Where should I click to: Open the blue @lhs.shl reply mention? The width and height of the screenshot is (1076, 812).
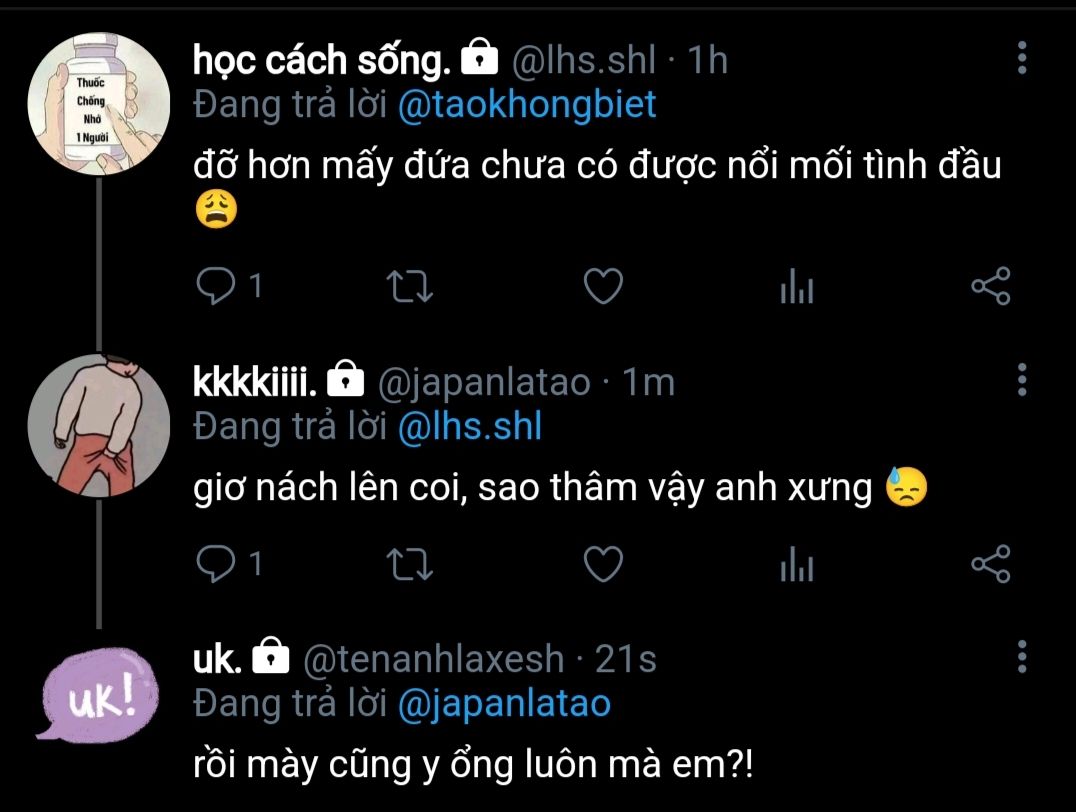(x=469, y=427)
